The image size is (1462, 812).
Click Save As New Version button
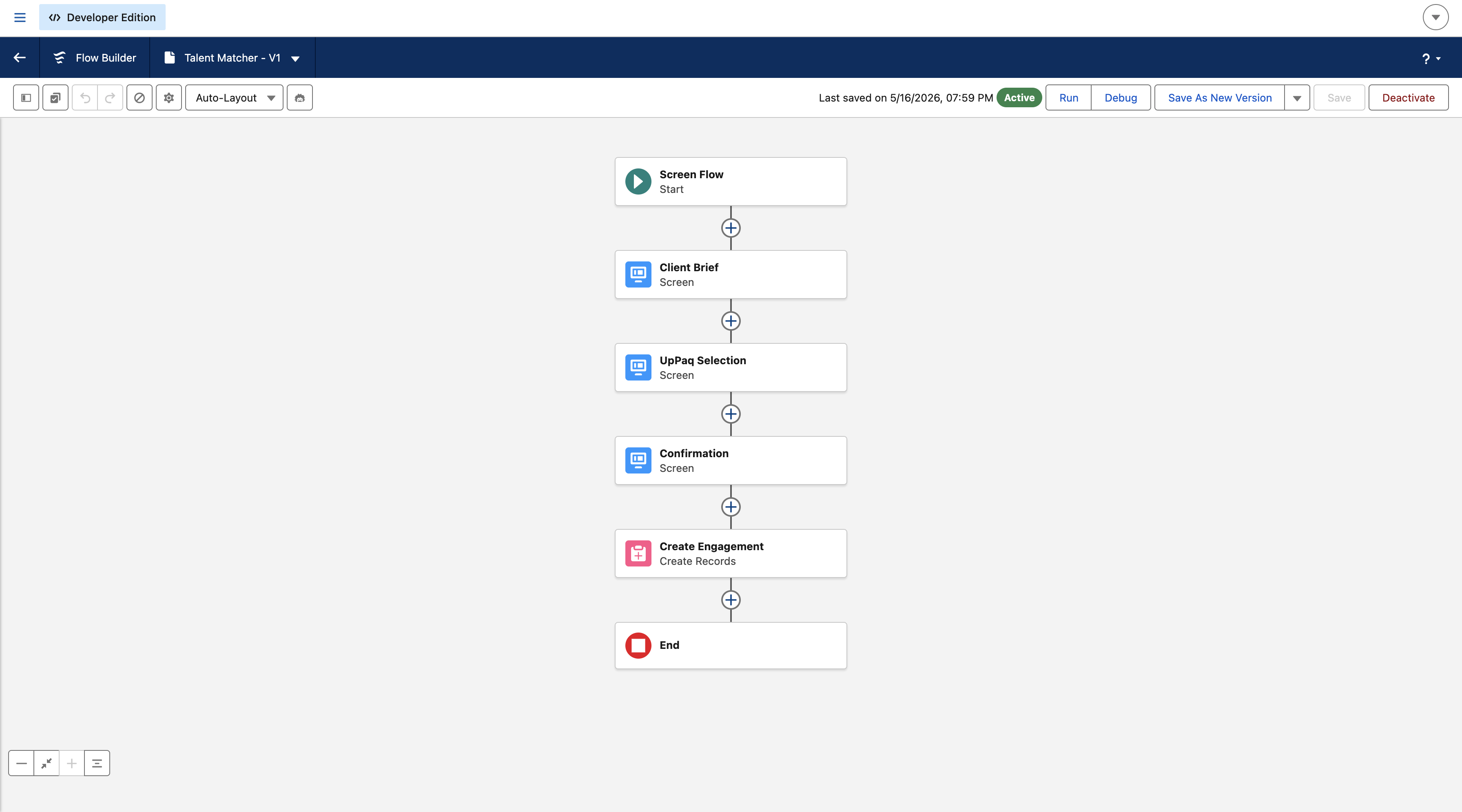(x=1220, y=97)
